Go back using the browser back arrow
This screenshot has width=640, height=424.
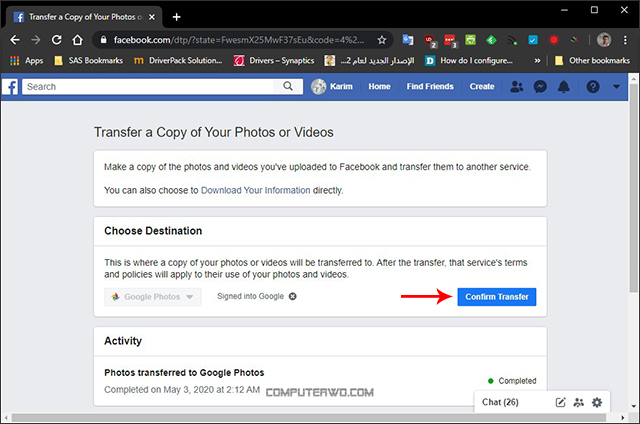(15, 40)
